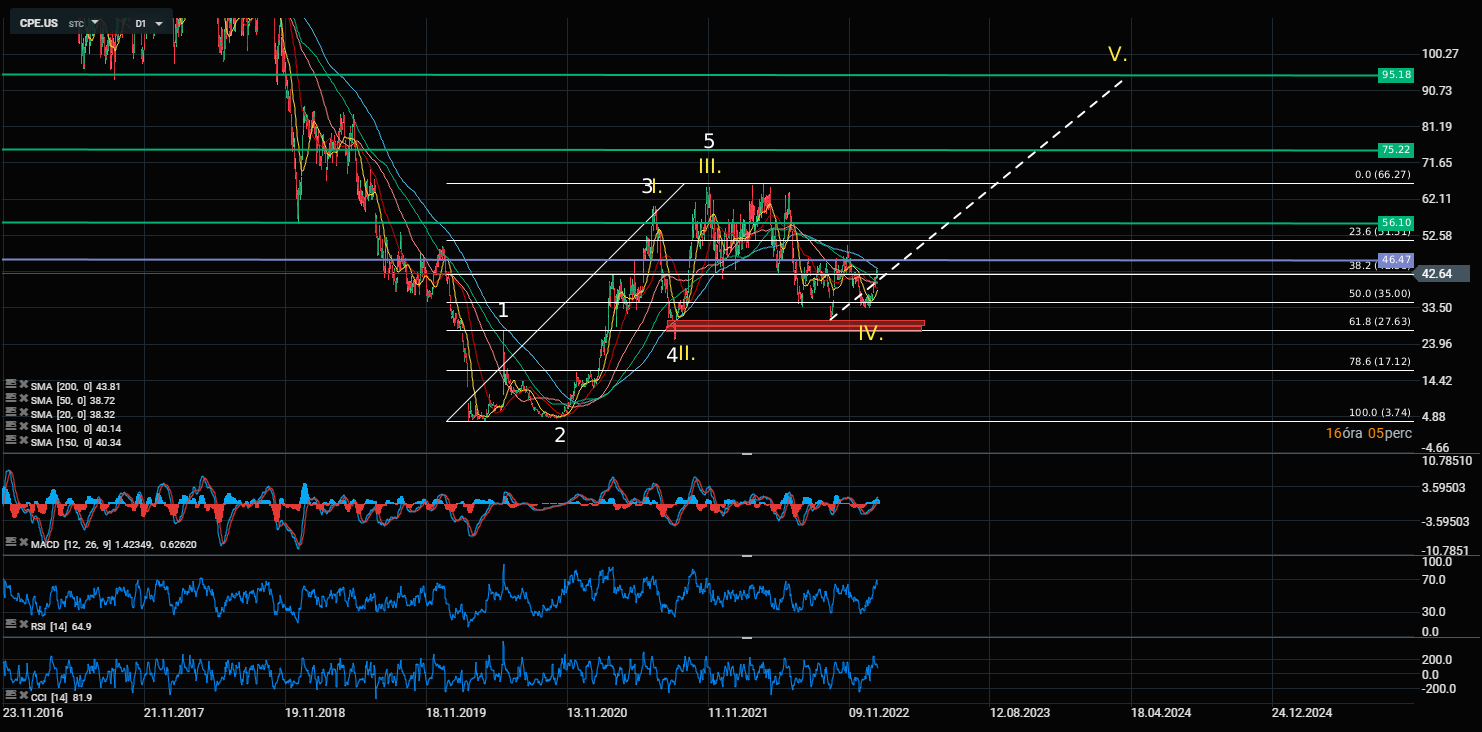
Task: Select the 95.18 horizontal level price tag
Action: [x=1395, y=75]
